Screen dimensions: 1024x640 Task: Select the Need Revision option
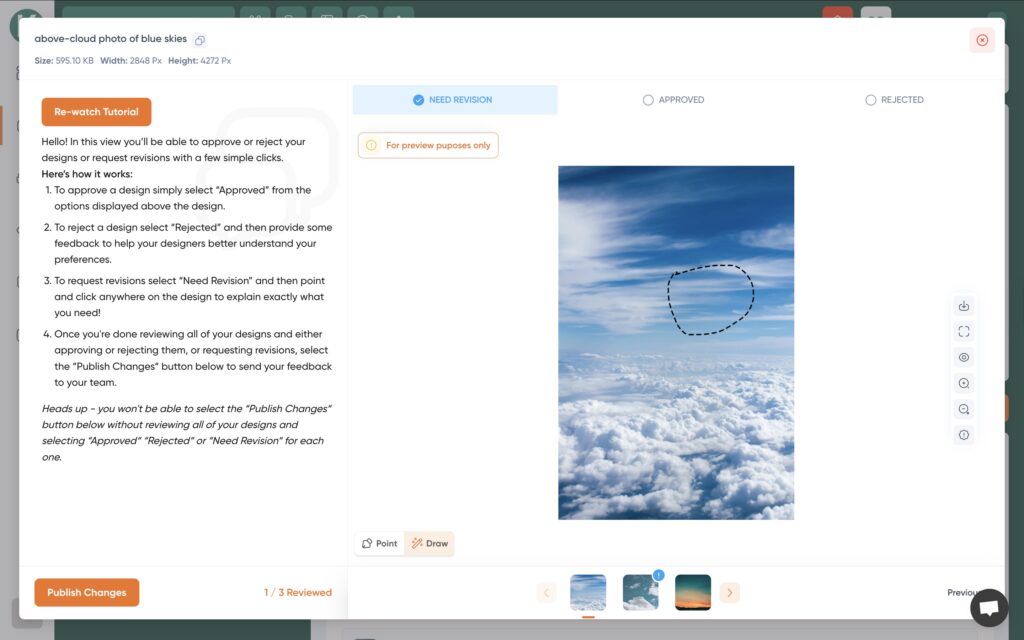454,100
